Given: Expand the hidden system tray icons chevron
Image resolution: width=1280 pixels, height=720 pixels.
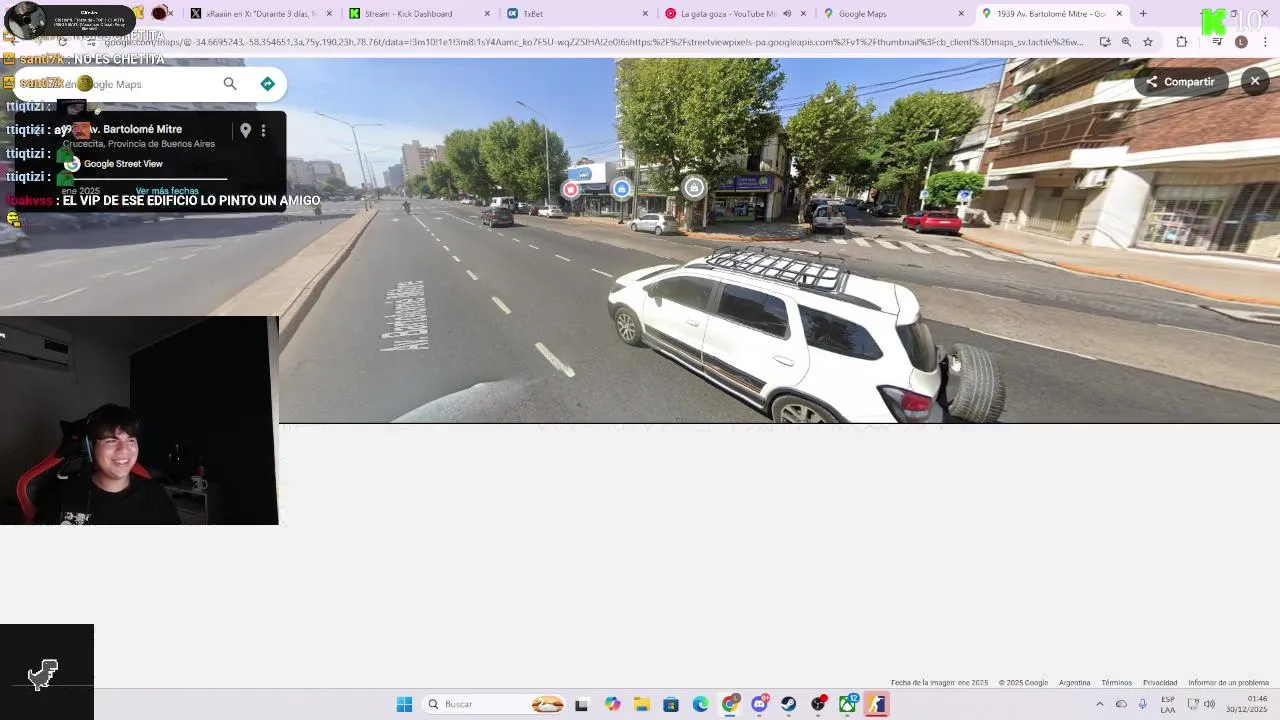Looking at the screenshot, I should pyautogui.click(x=1100, y=704).
